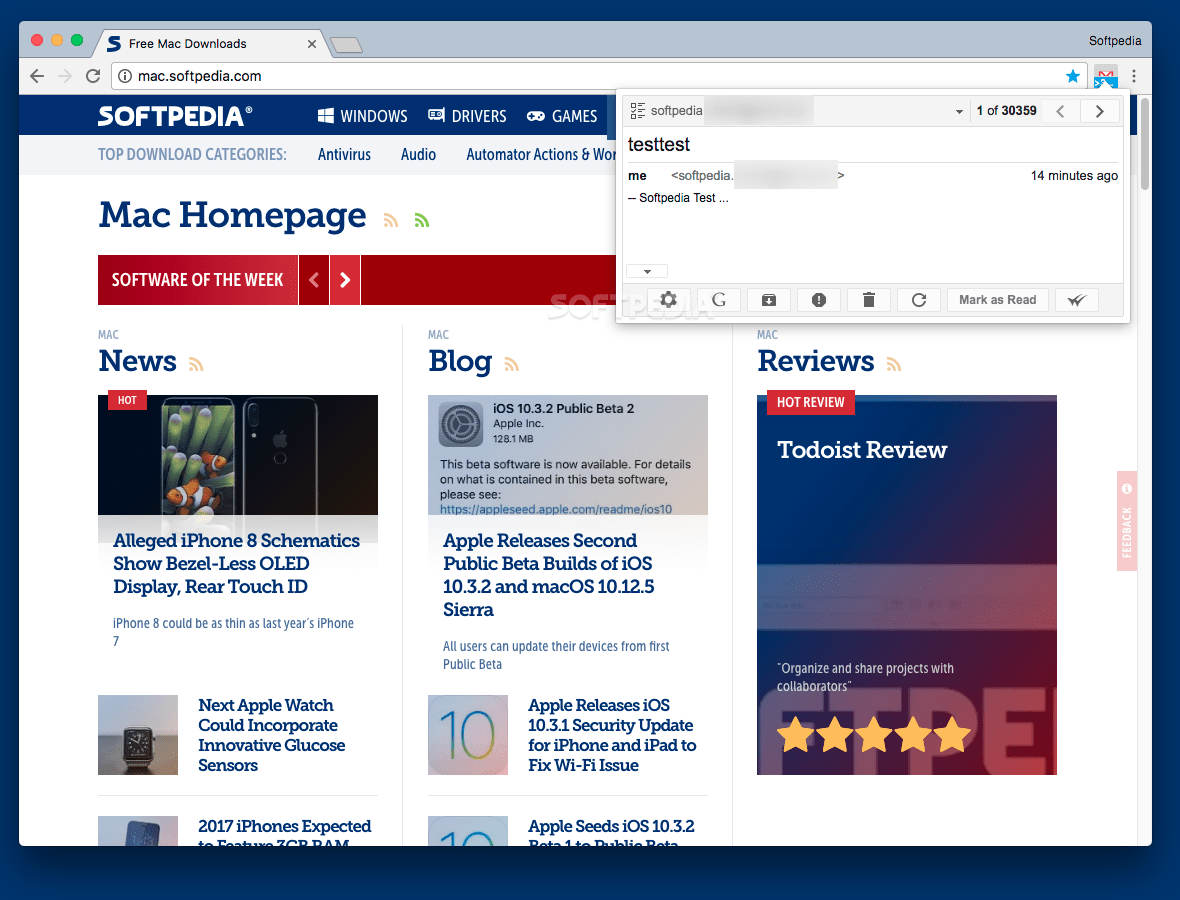
Task: Open RSS feed icon next to Blog
Action: pyautogui.click(x=512, y=364)
